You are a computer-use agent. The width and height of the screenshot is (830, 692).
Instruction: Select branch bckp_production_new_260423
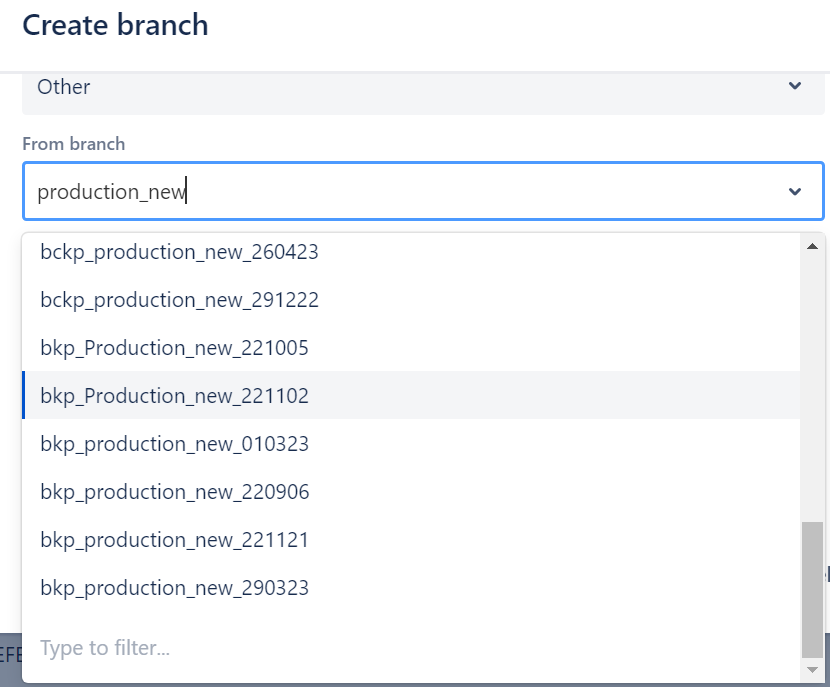tap(180, 252)
